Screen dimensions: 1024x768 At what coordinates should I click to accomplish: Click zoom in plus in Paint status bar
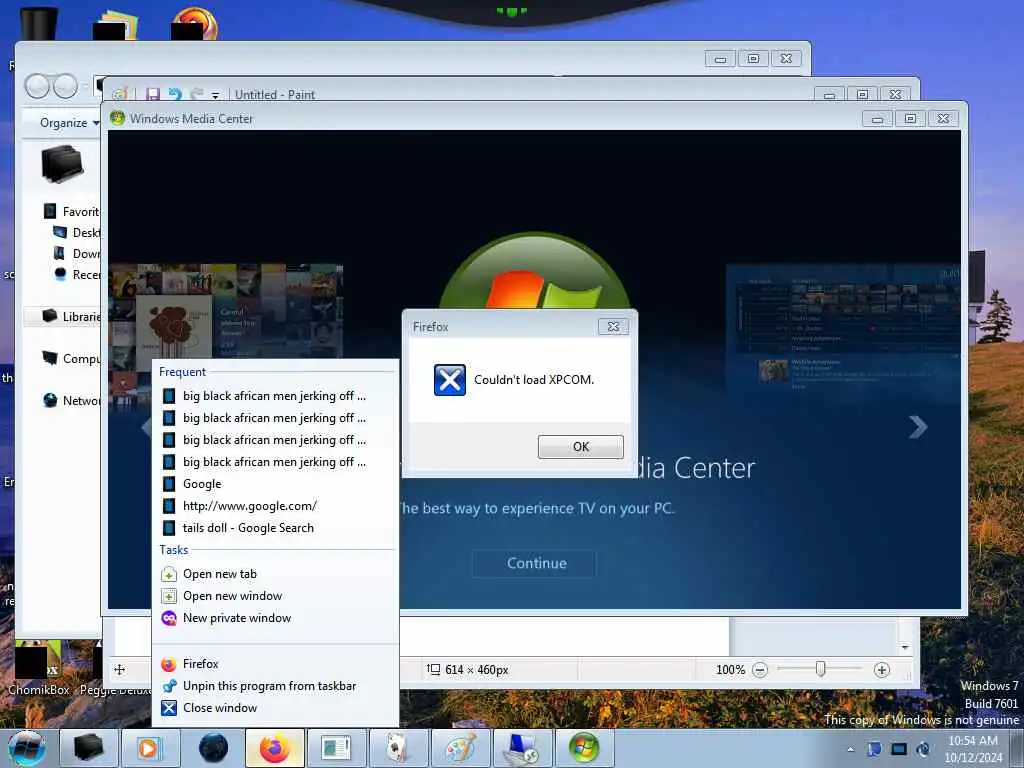click(882, 670)
